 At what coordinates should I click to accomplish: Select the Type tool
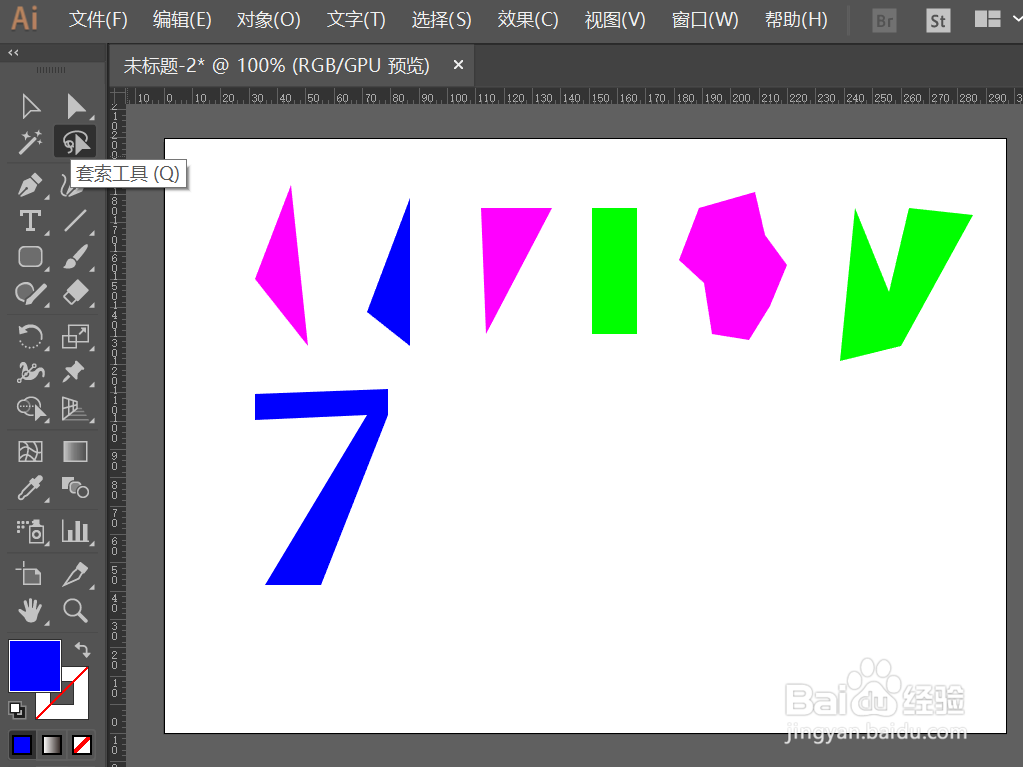coord(30,221)
